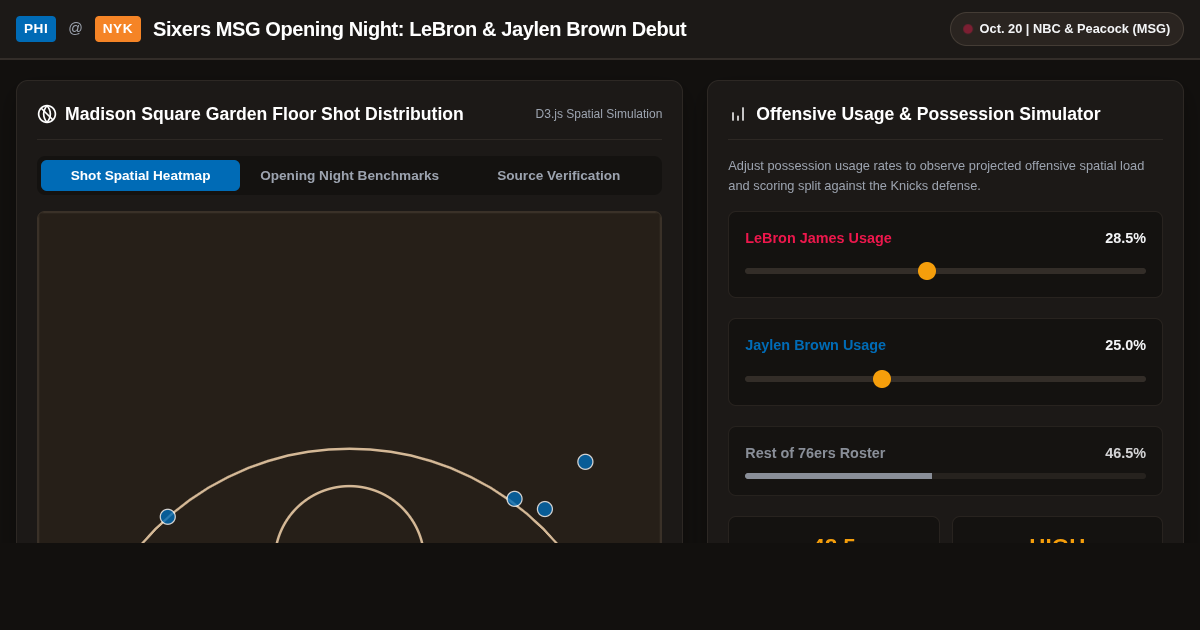The width and height of the screenshot is (1200, 630).
Task: Click the Offensive Usage & Possession Simulator heading
Action: (x=928, y=114)
